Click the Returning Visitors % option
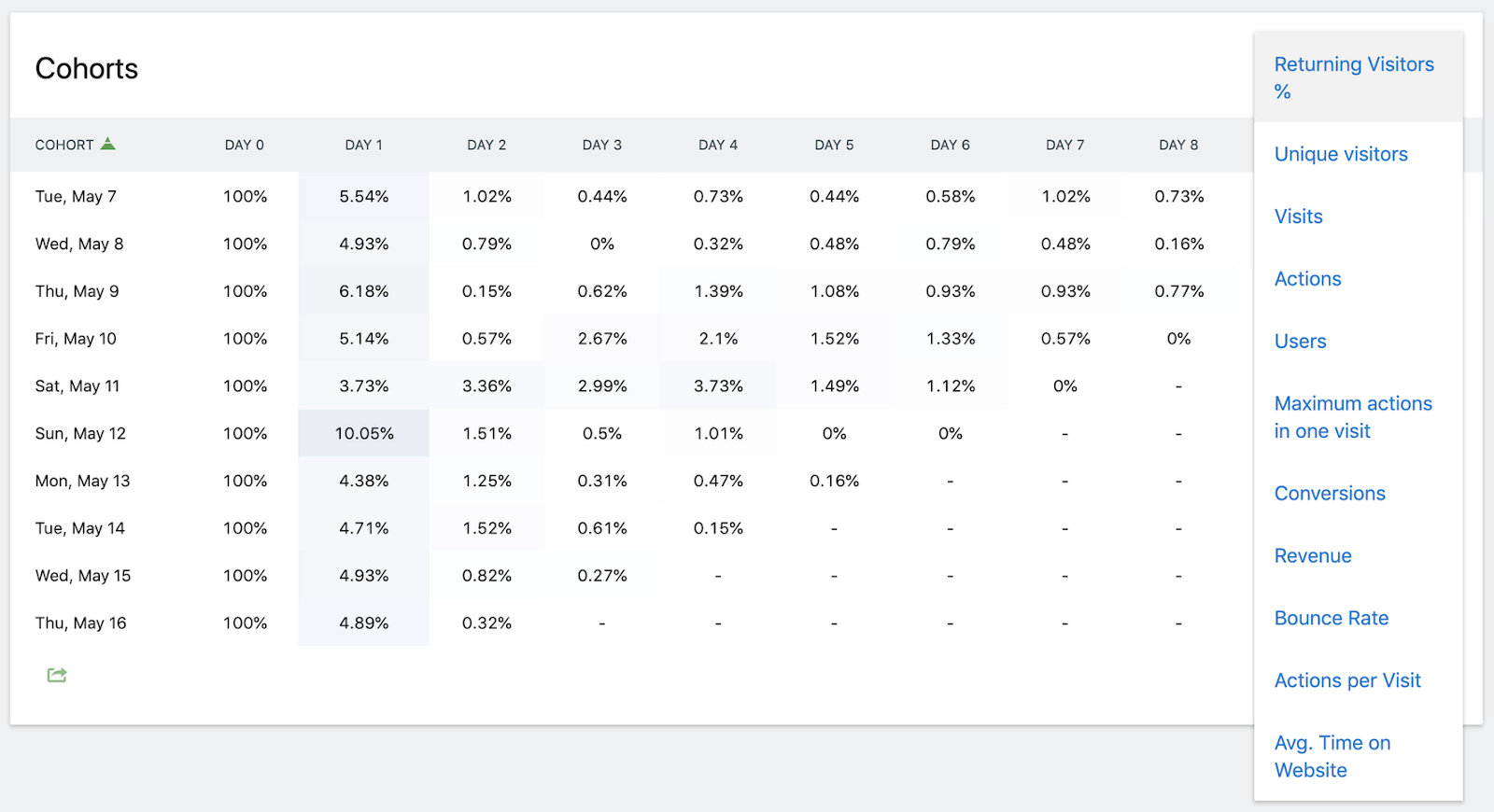Image resolution: width=1494 pixels, height=812 pixels. click(x=1354, y=77)
